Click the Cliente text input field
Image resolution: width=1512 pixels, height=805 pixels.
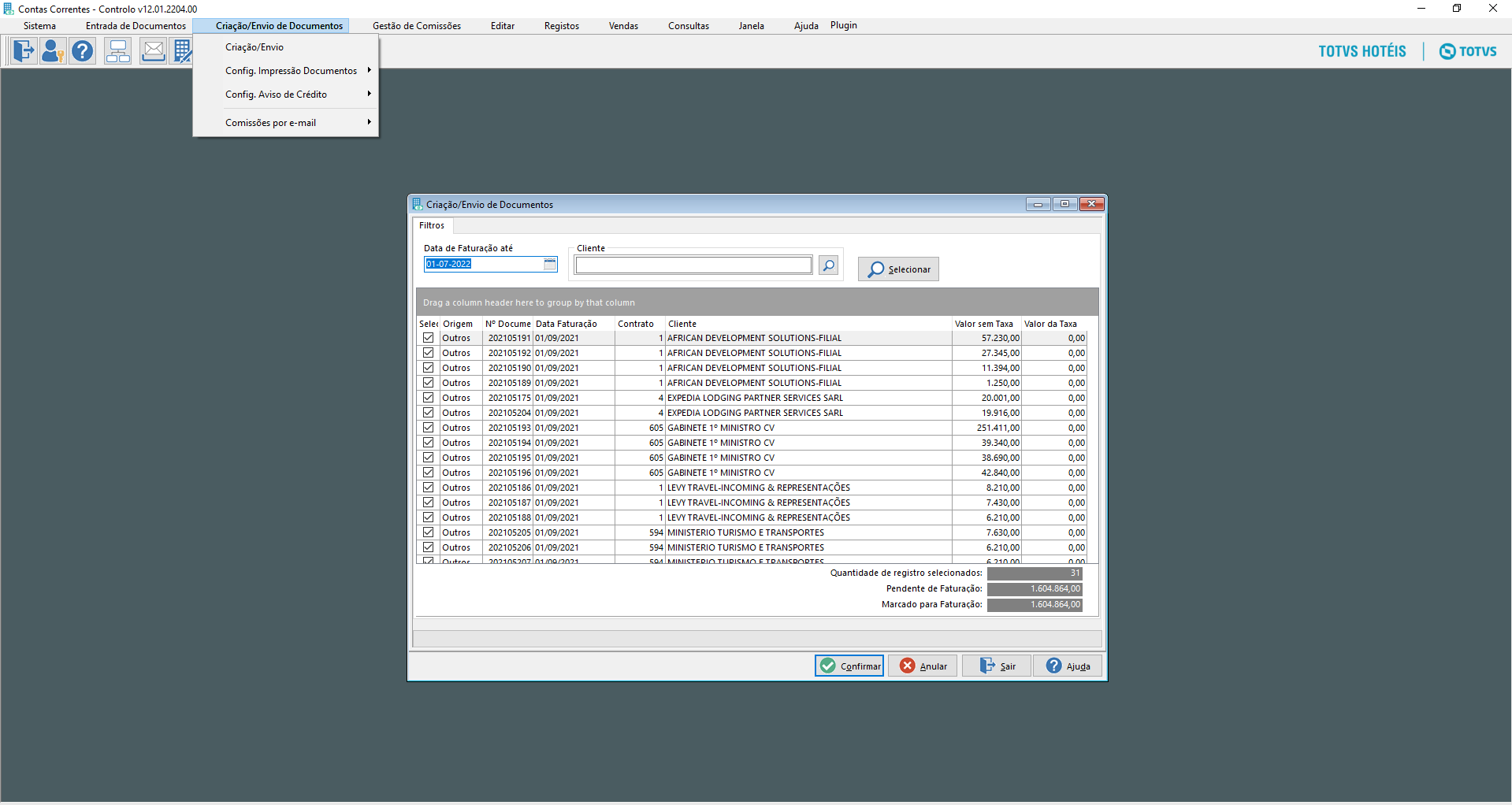tap(693, 265)
